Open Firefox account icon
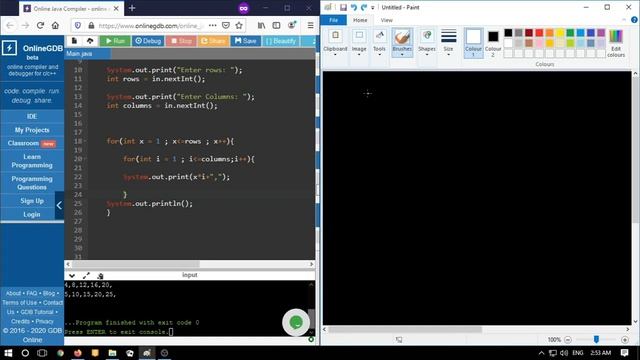This screenshot has height=360, width=640. pos(292,25)
